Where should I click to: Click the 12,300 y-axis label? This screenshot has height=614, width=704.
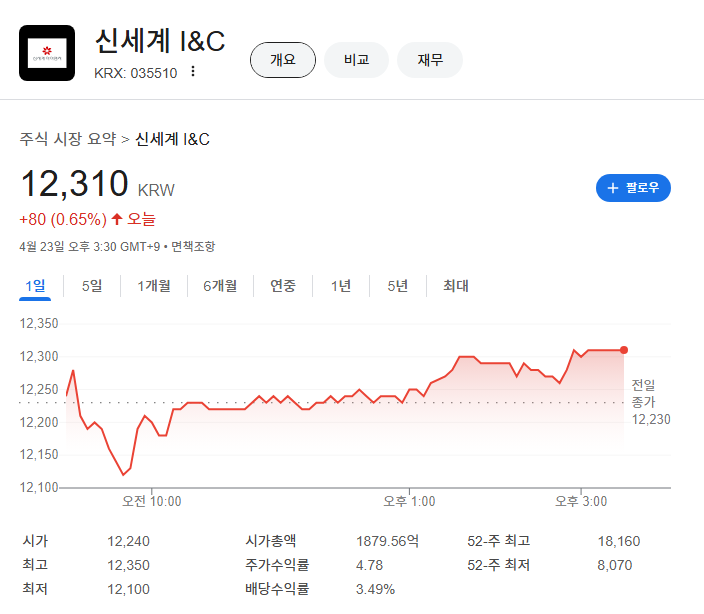click(39, 356)
